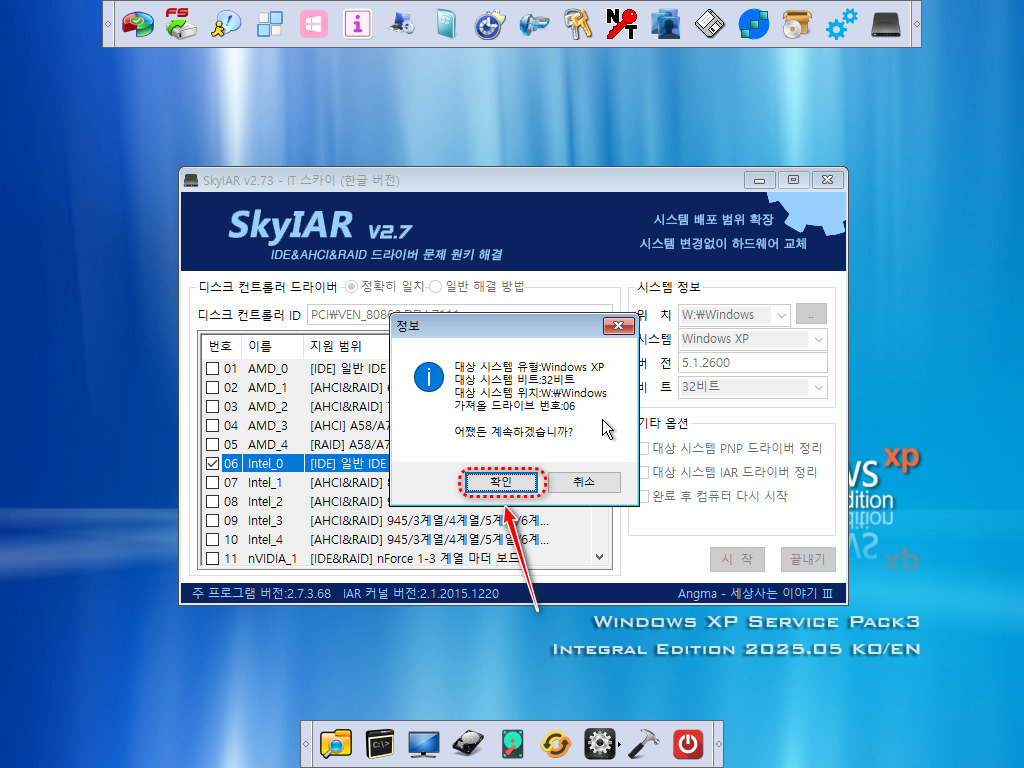Launch the blue gears icon in top dock
The width and height of the screenshot is (1024, 768).
(x=842, y=24)
